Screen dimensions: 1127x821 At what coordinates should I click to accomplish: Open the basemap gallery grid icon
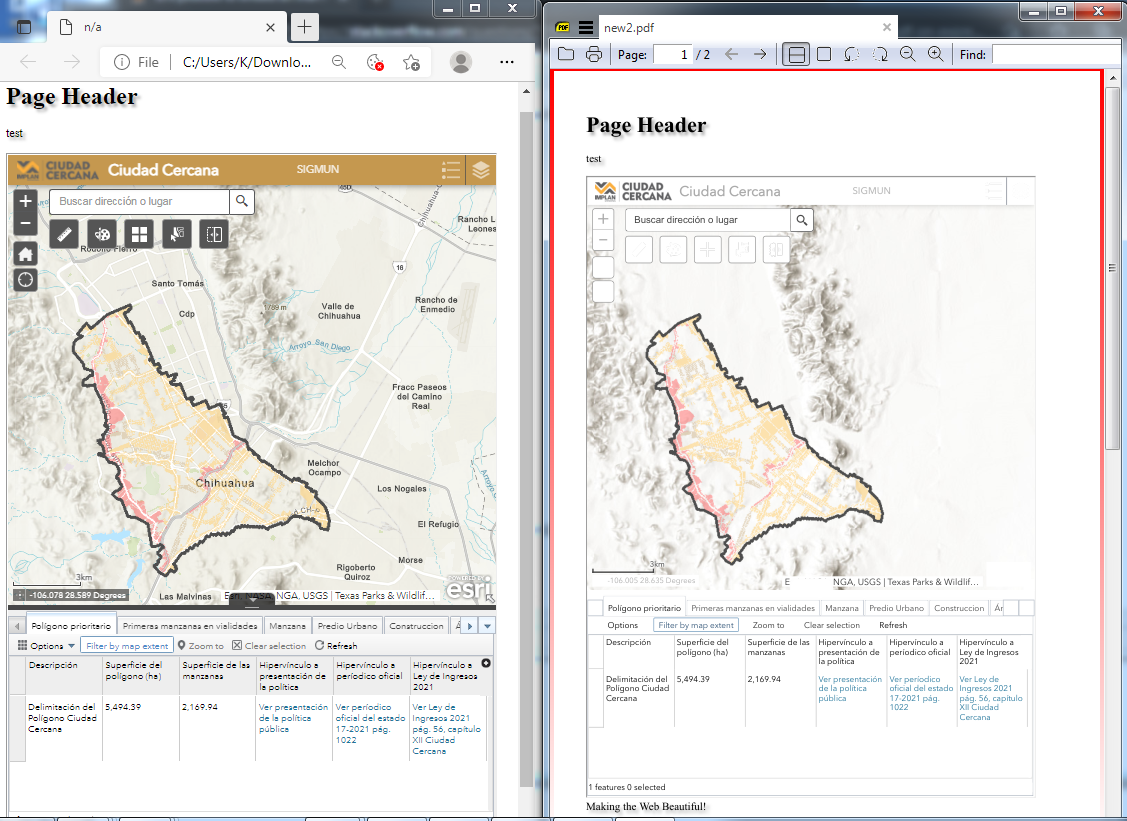tap(139, 234)
